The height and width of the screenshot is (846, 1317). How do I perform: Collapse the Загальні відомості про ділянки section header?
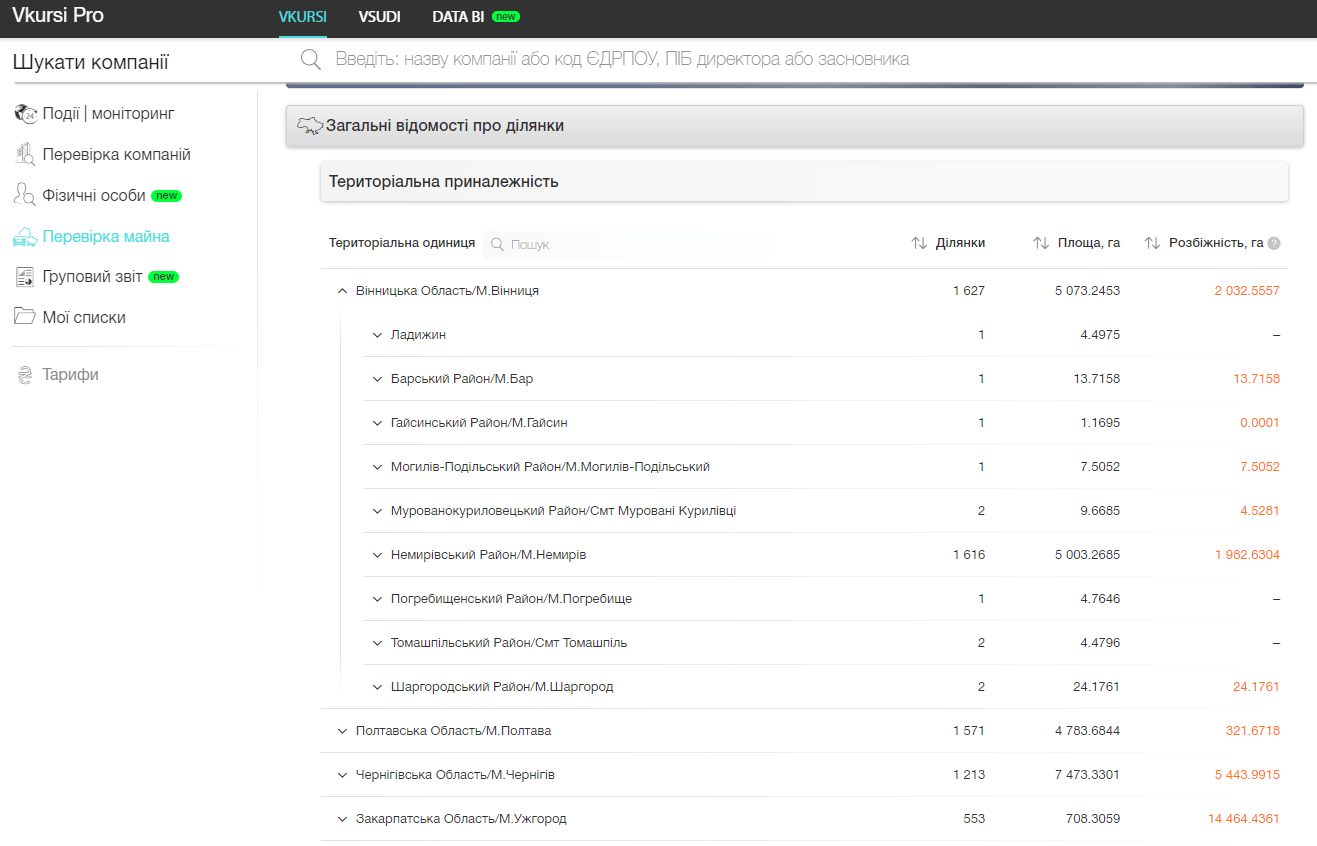pyautogui.click(x=794, y=126)
